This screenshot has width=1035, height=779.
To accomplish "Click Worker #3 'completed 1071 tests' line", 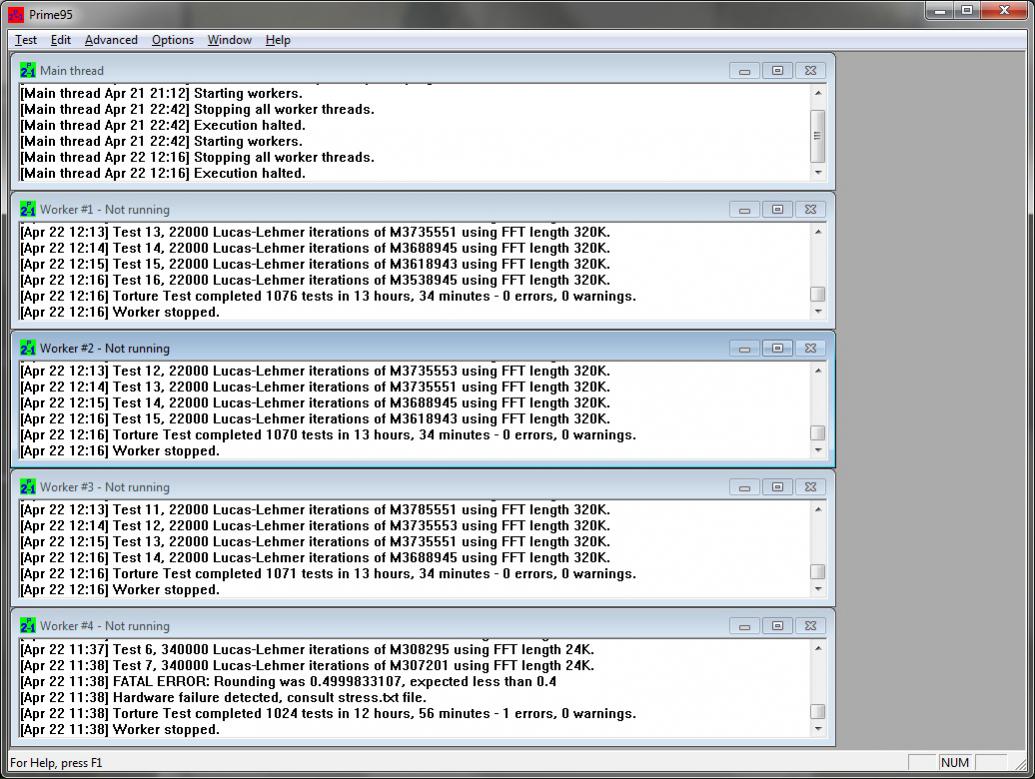I will tap(328, 574).
